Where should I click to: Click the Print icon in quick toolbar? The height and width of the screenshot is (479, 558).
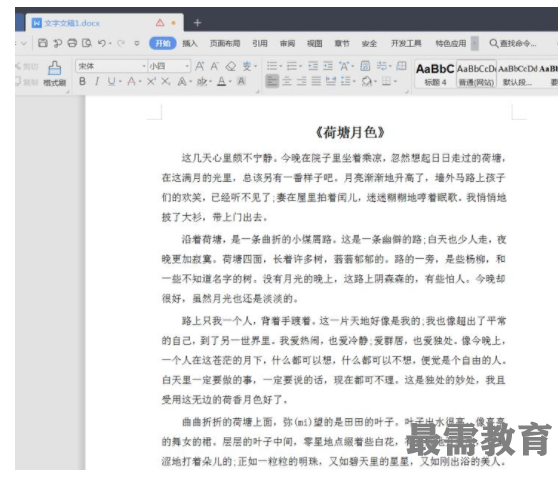click(72, 43)
